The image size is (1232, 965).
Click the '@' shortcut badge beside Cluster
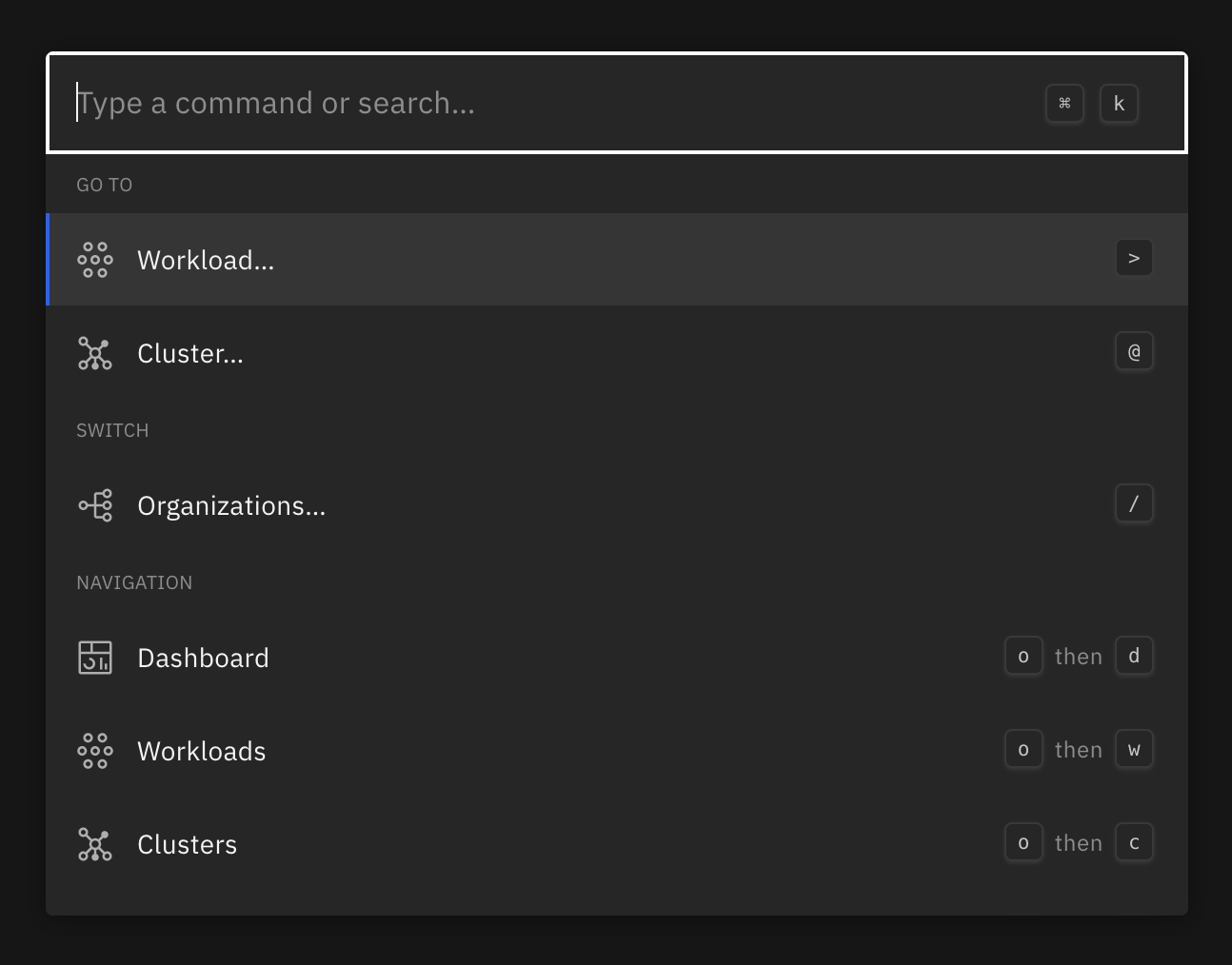click(x=1134, y=351)
